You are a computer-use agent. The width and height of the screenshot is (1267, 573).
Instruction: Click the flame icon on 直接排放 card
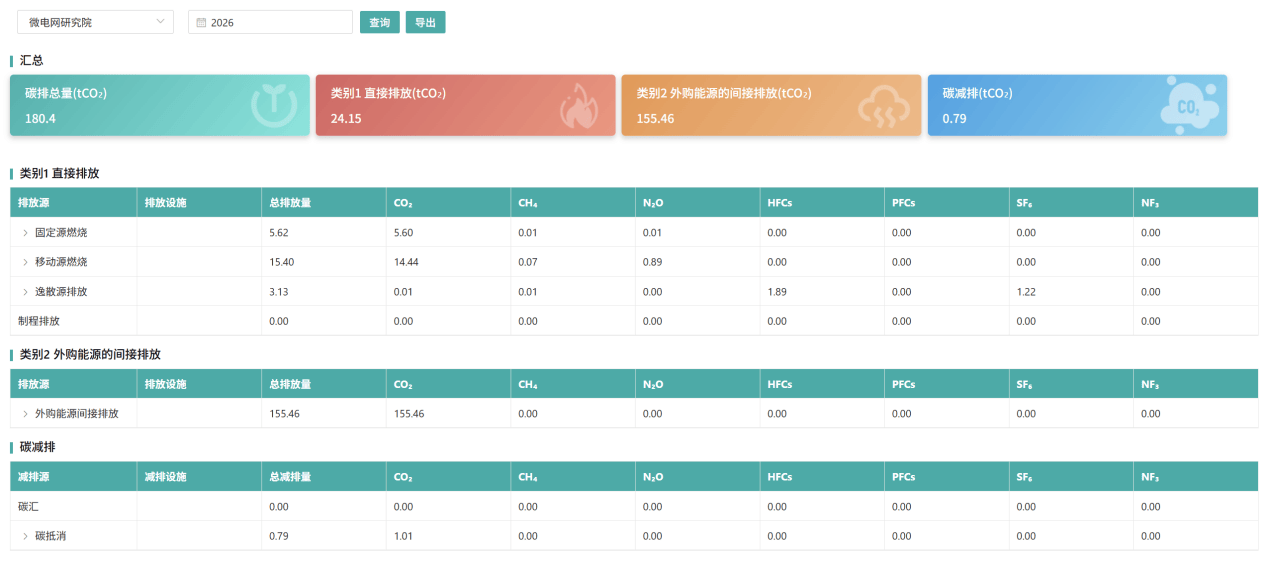tap(579, 106)
